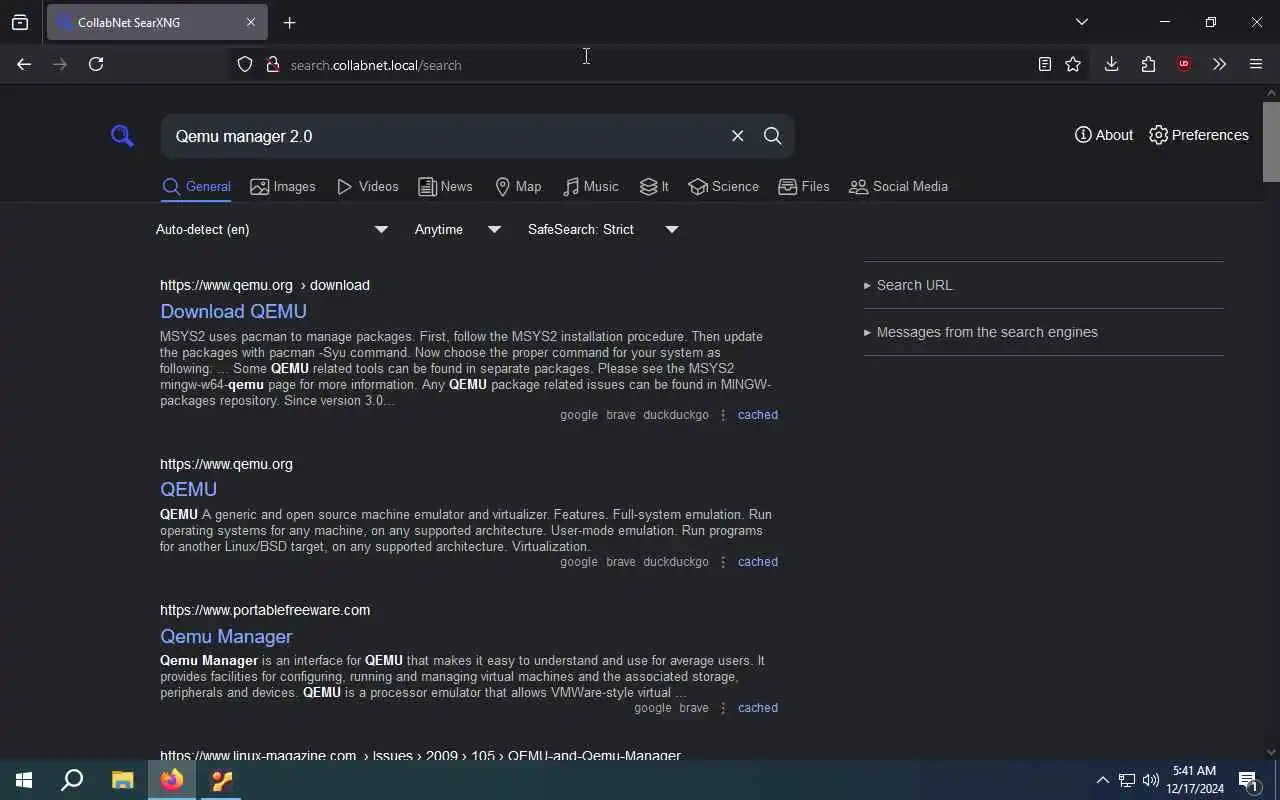Image resolution: width=1280 pixels, height=800 pixels.
Task: Open the Windows Start menu
Action: click(24, 780)
